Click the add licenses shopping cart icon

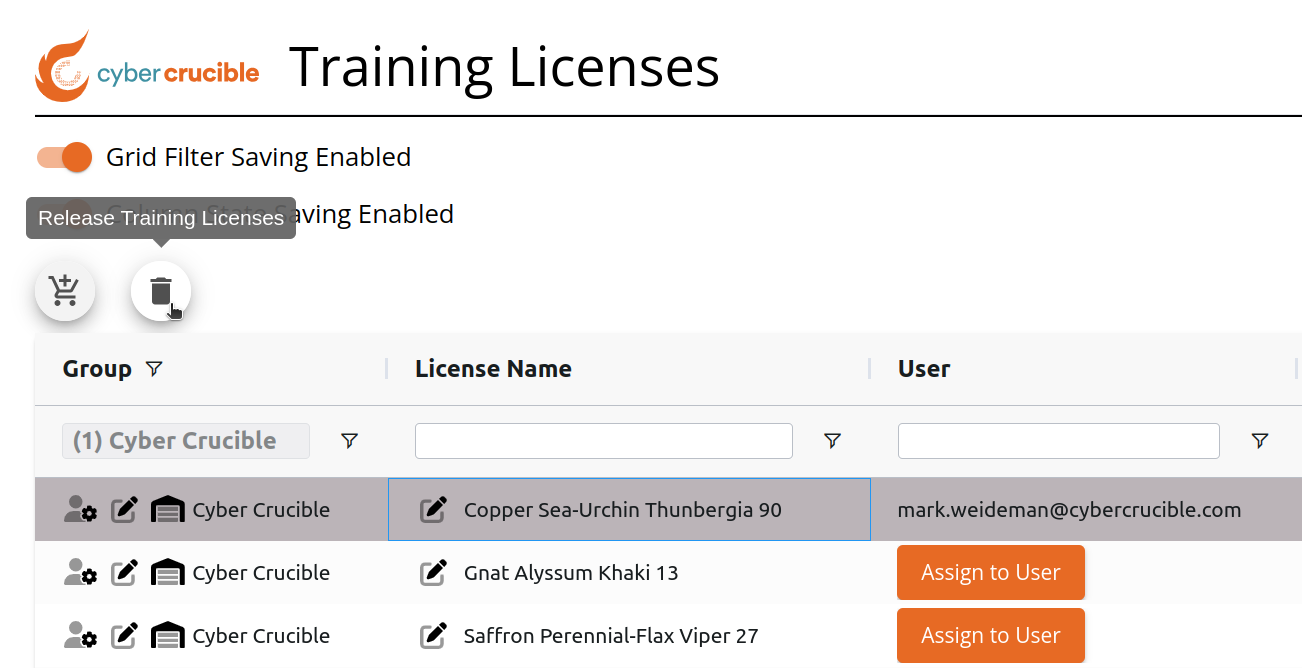65,291
